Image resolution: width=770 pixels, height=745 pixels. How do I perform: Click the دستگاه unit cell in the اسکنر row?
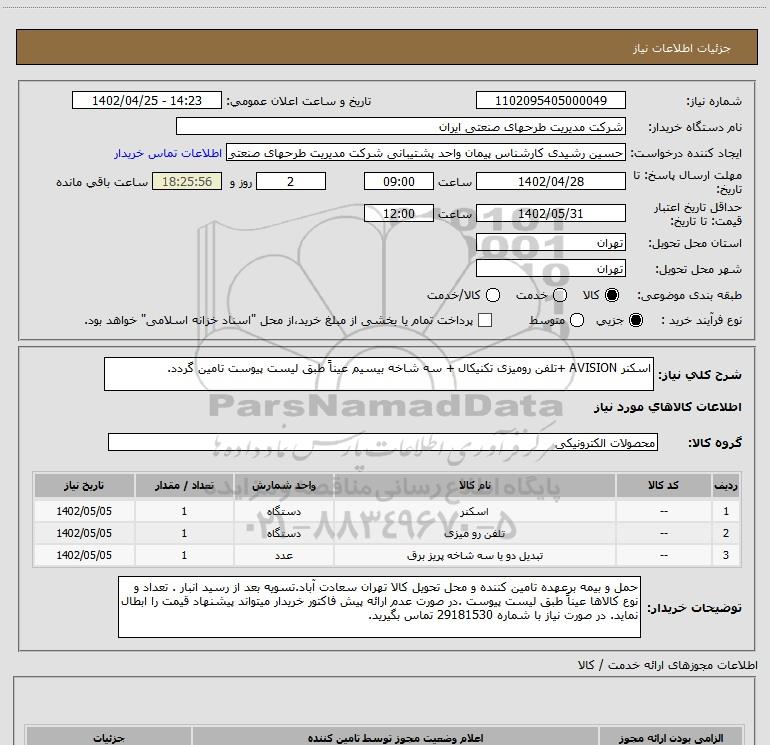pos(284,511)
